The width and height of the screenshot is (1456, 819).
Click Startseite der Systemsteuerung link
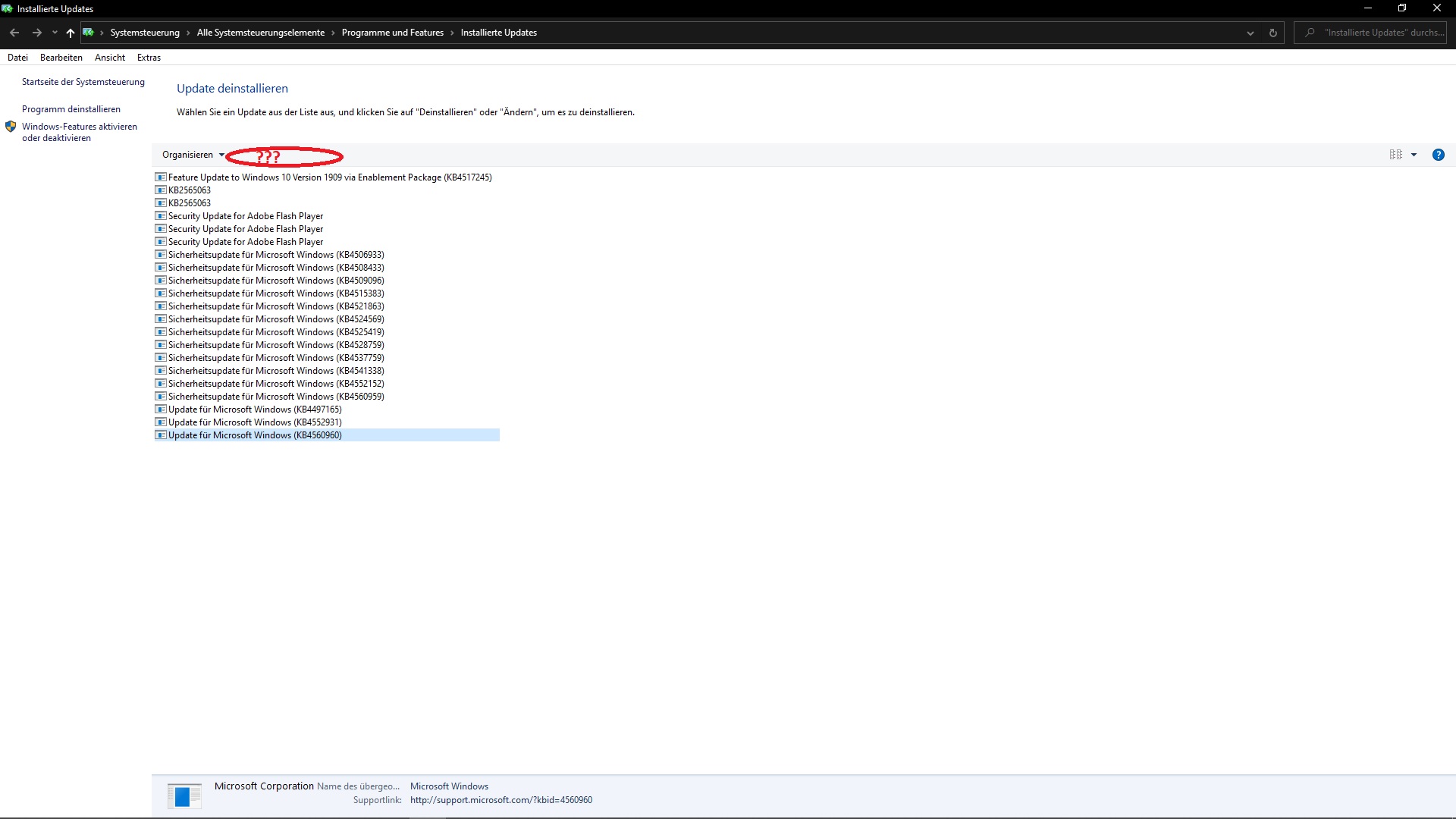[83, 82]
